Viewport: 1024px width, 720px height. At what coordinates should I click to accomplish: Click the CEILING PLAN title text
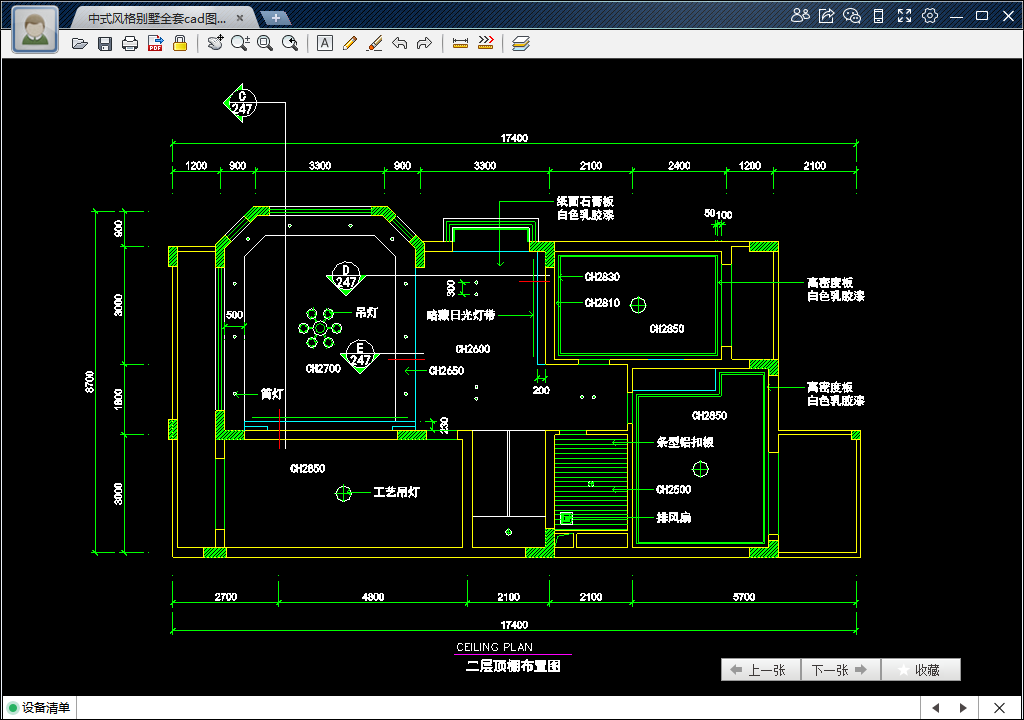point(494,647)
